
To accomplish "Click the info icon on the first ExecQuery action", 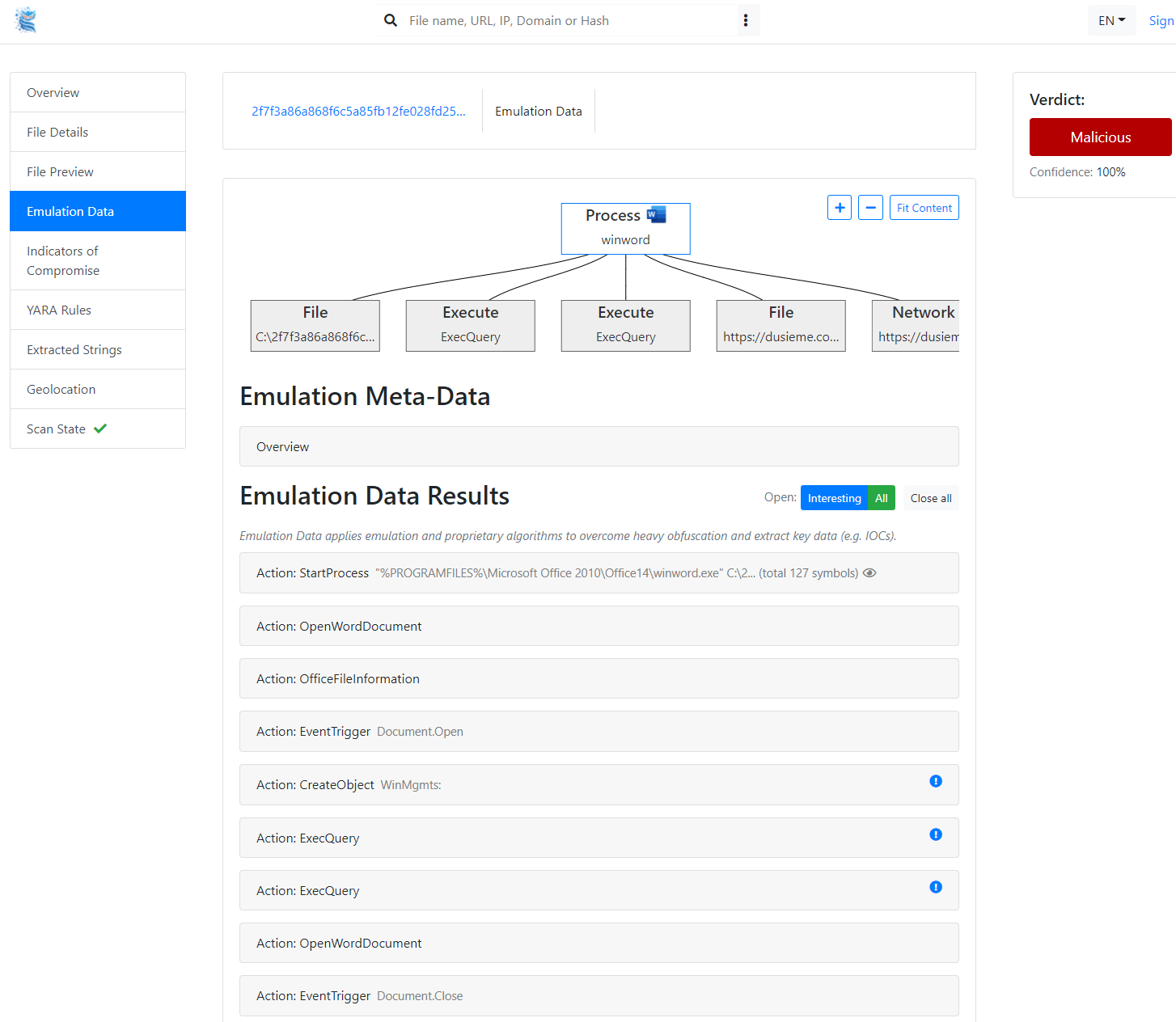I will click(936, 834).
